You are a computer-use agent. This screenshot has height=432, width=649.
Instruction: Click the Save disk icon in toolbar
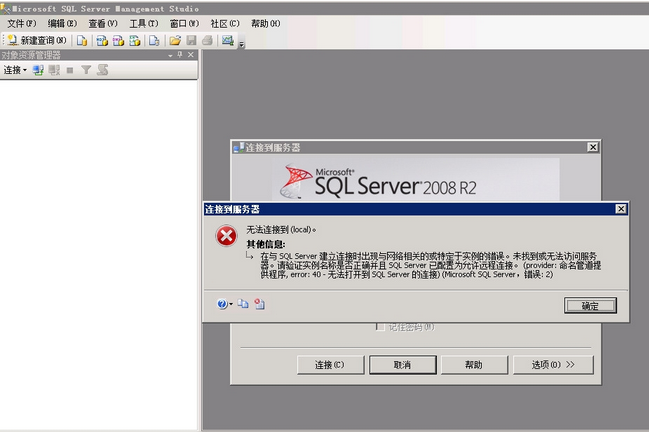click(191, 40)
